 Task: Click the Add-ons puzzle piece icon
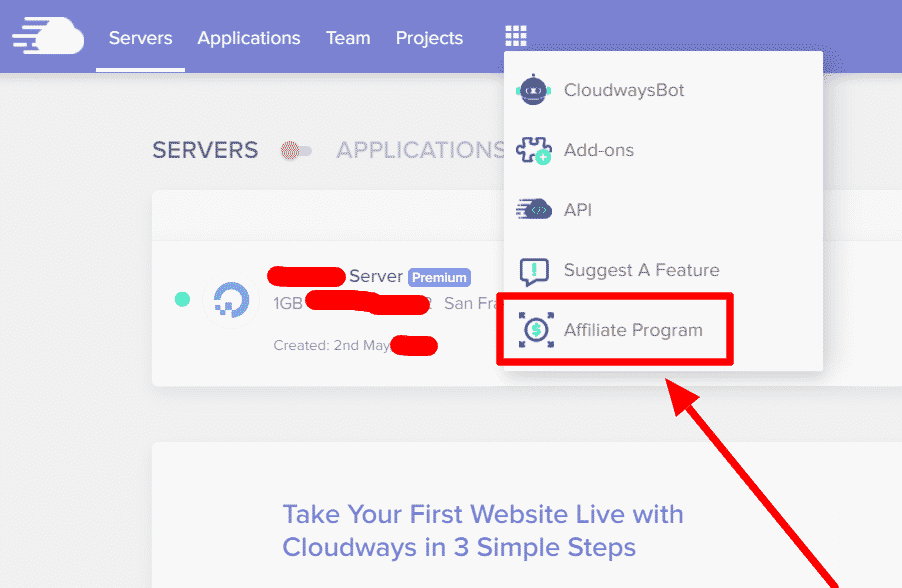[x=533, y=150]
